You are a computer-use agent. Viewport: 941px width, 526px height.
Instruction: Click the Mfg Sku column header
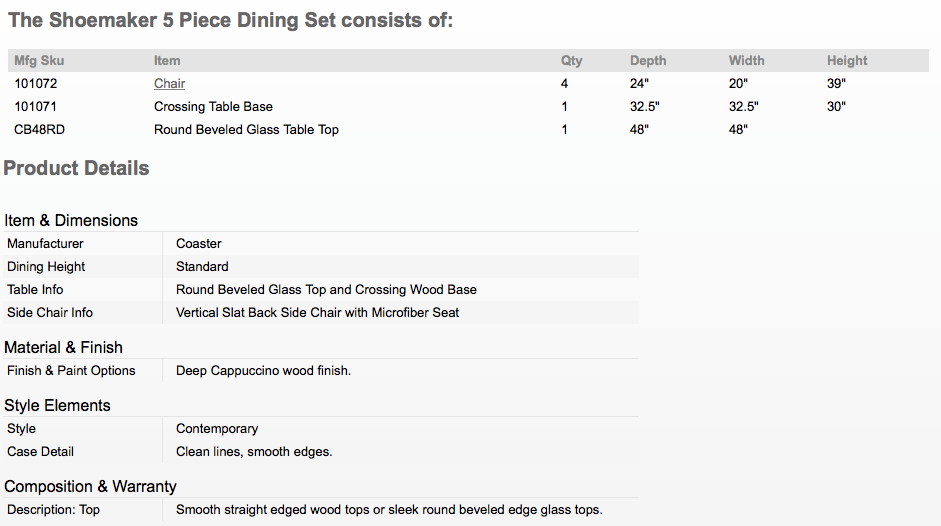pyautogui.click(x=39, y=61)
